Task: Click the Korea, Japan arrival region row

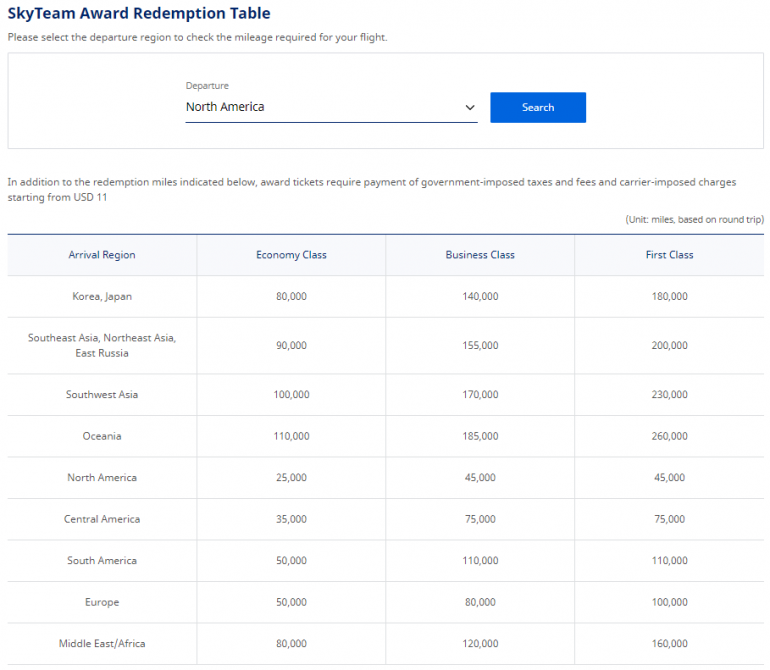Action: tap(102, 297)
